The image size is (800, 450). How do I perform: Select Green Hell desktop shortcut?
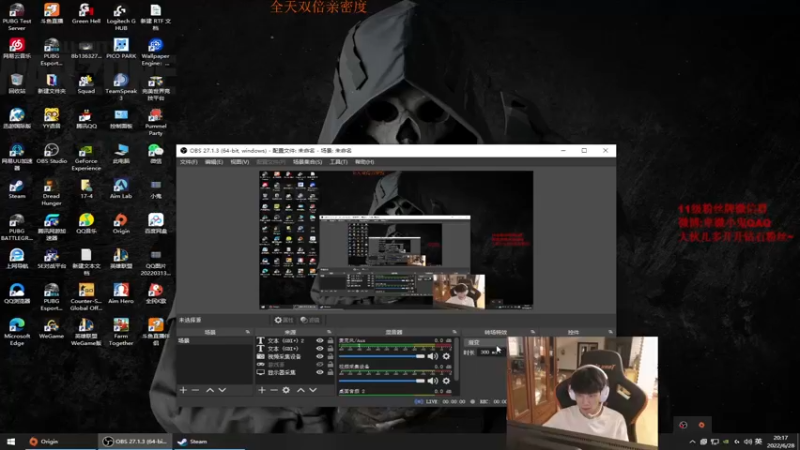click(86, 14)
